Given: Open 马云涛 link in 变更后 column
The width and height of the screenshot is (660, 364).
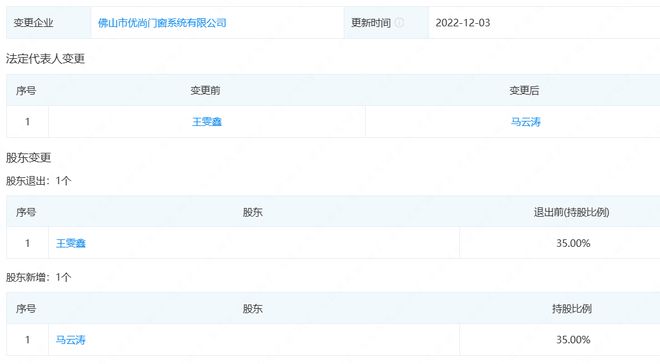Looking at the screenshot, I should (x=525, y=122).
